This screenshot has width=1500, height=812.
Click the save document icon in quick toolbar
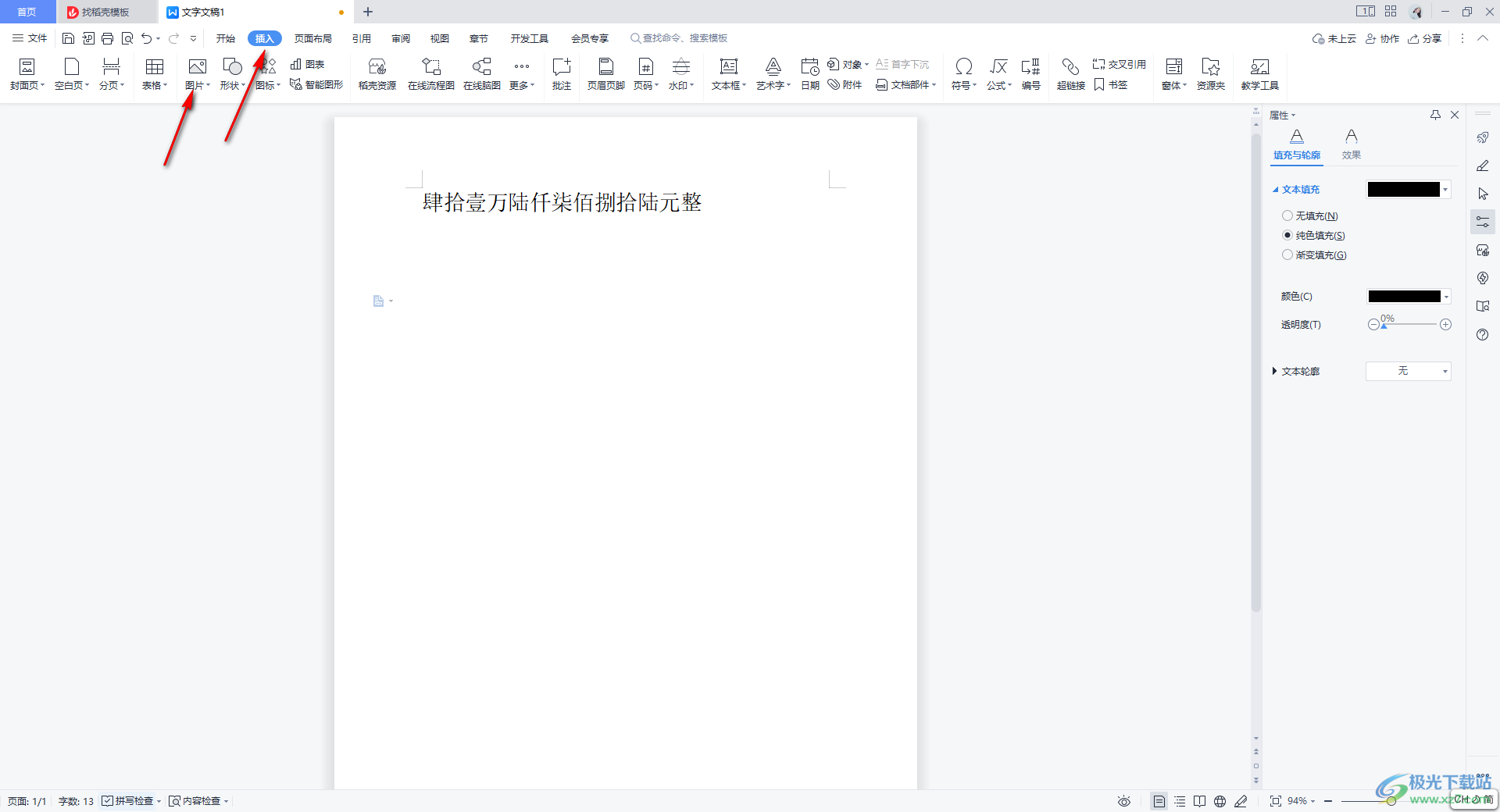coord(69,38)
